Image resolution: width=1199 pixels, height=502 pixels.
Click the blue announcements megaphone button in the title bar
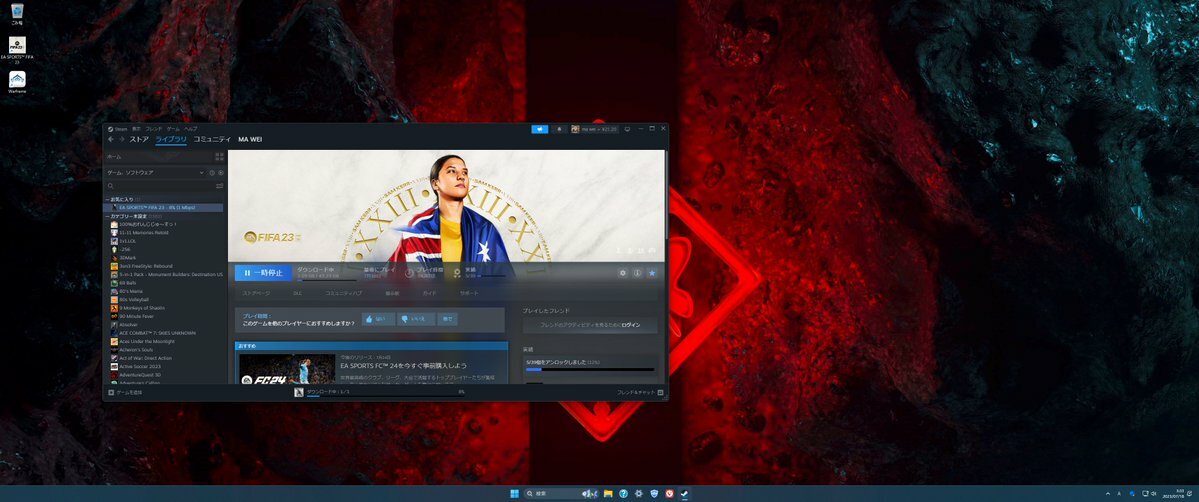[x=540, y=129]
